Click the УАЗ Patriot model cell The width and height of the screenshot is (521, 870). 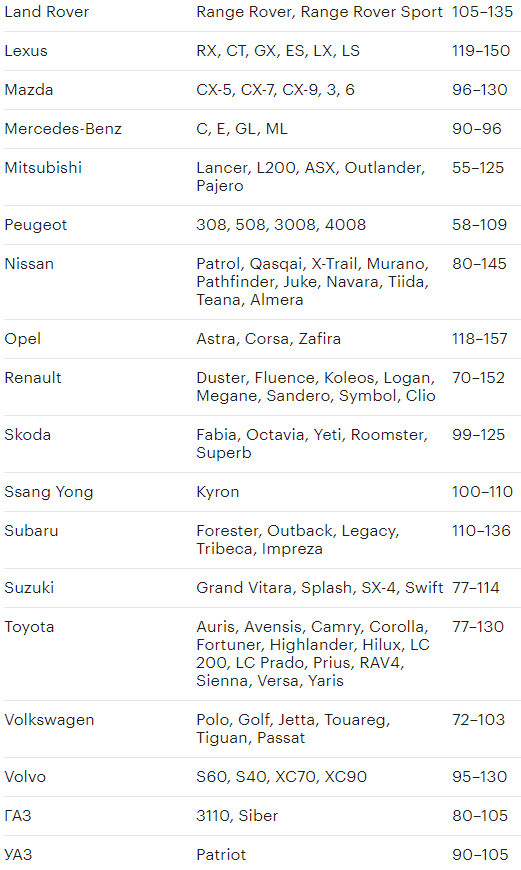tap(221, 855)
